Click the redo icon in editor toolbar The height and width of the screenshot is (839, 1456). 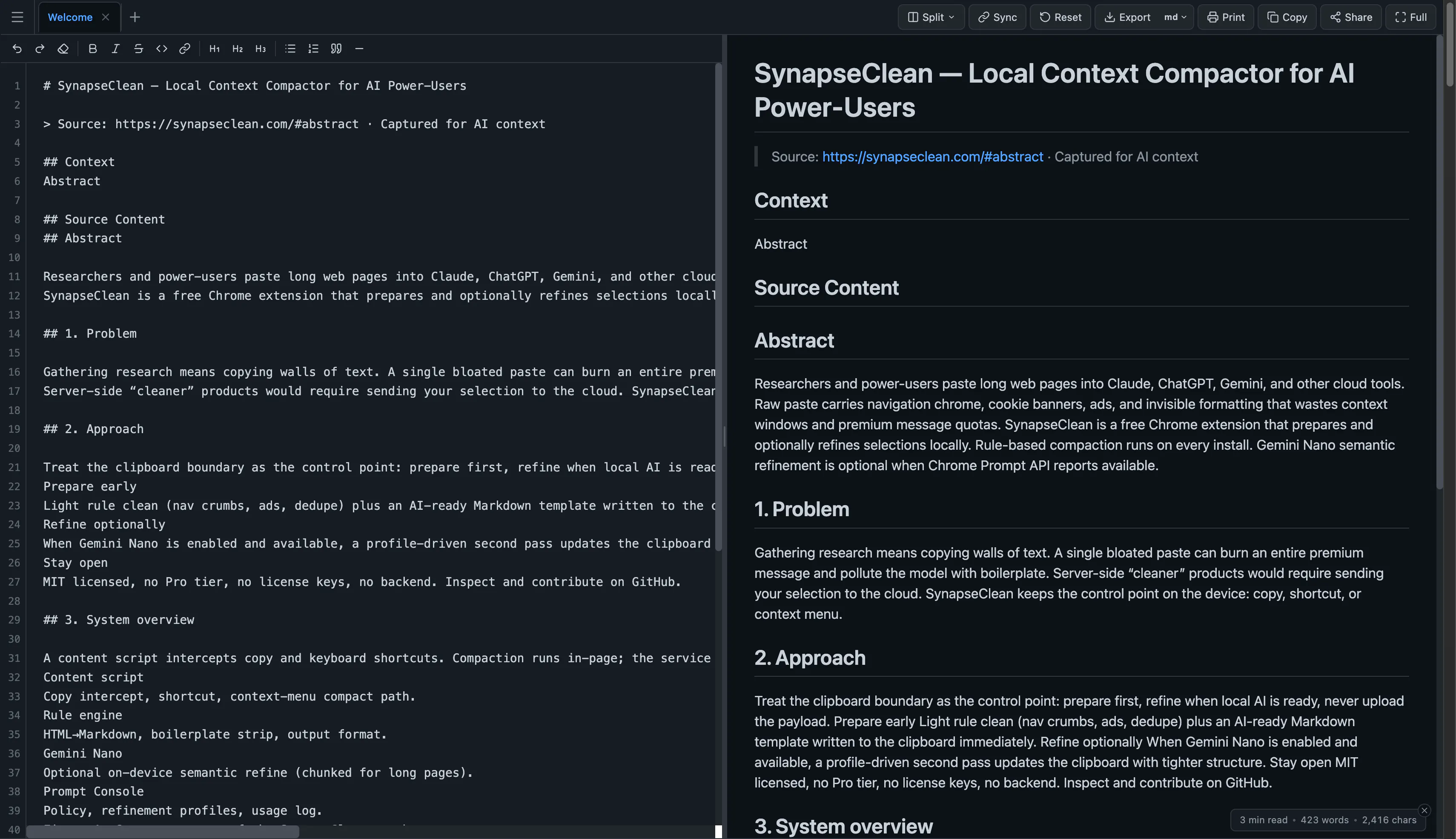point(40,49)
